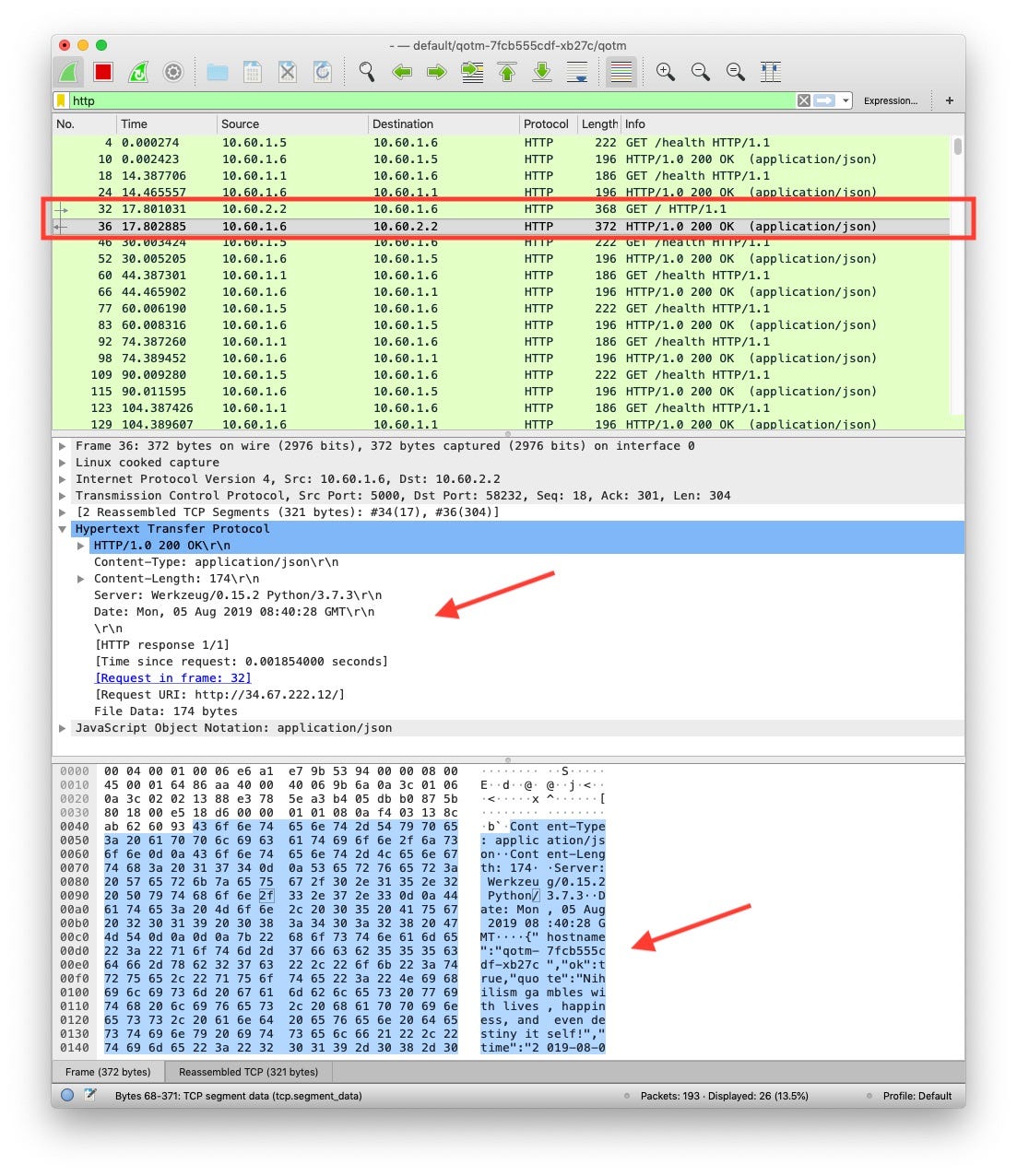Sort packets by Time column
1017x1176 pixels.
pos(166,124)
